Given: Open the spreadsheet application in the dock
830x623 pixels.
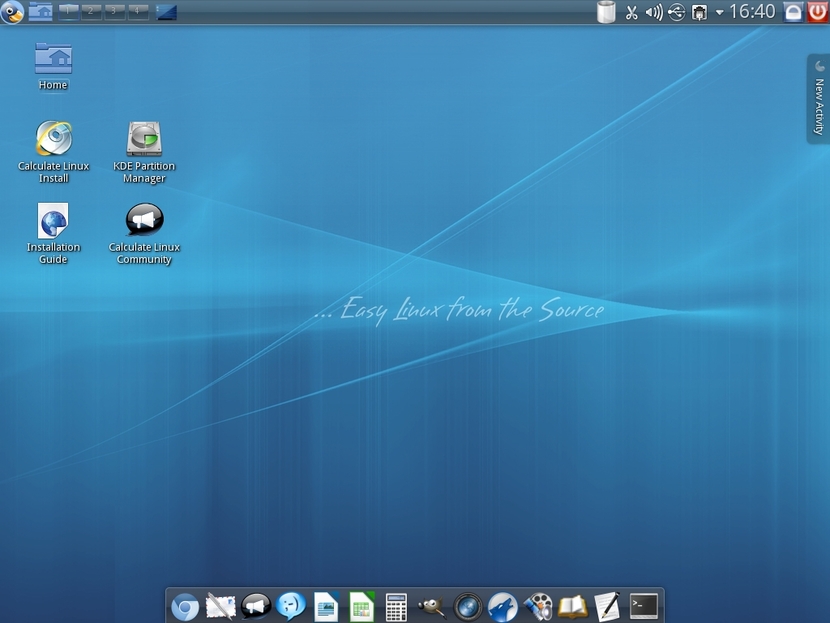Looking at the screenshot, I should (361, 606).
